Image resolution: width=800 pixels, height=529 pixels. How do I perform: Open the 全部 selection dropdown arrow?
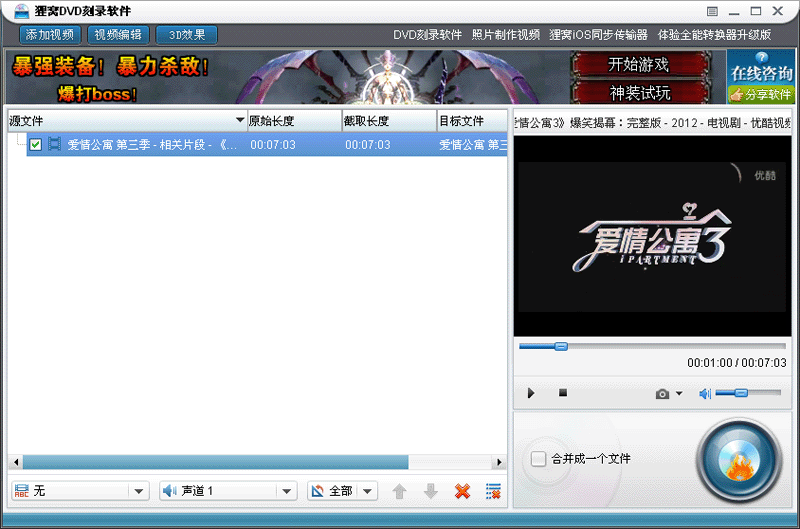(367, 491)
